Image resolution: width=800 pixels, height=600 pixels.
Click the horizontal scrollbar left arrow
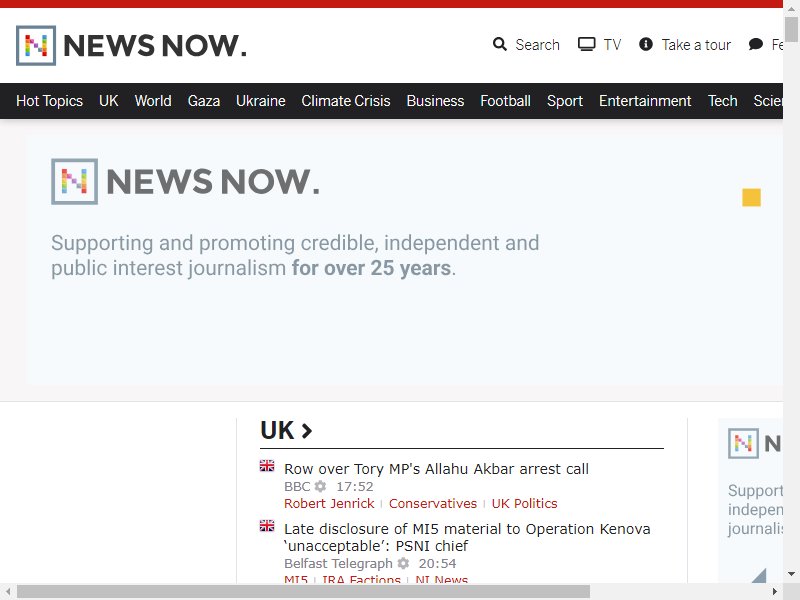pyautogui.click(x=8, y=592)
